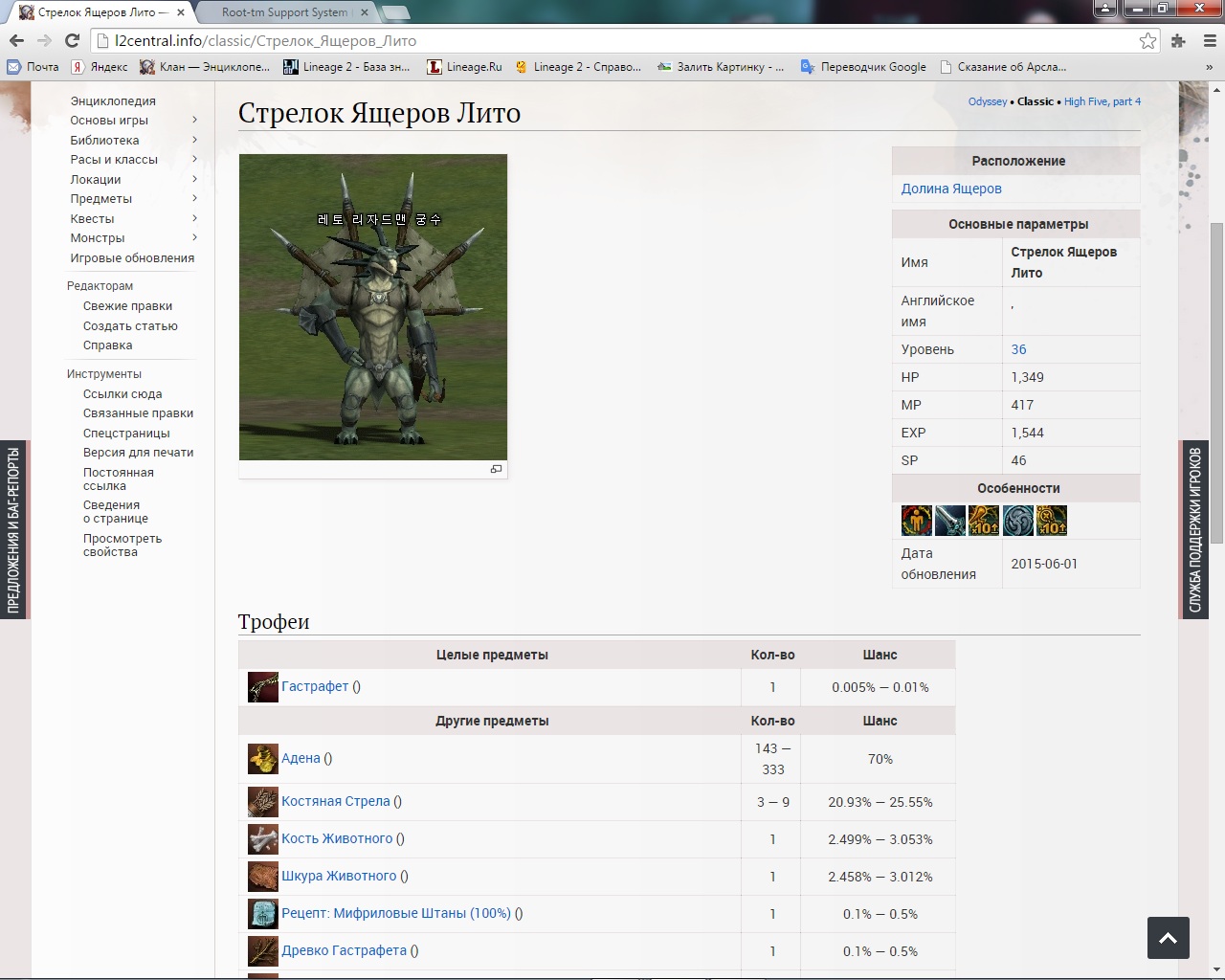Viewport: 1225px width, 980px height.
Task: Bookmark page with the star icon
Action: point(1147,40)
